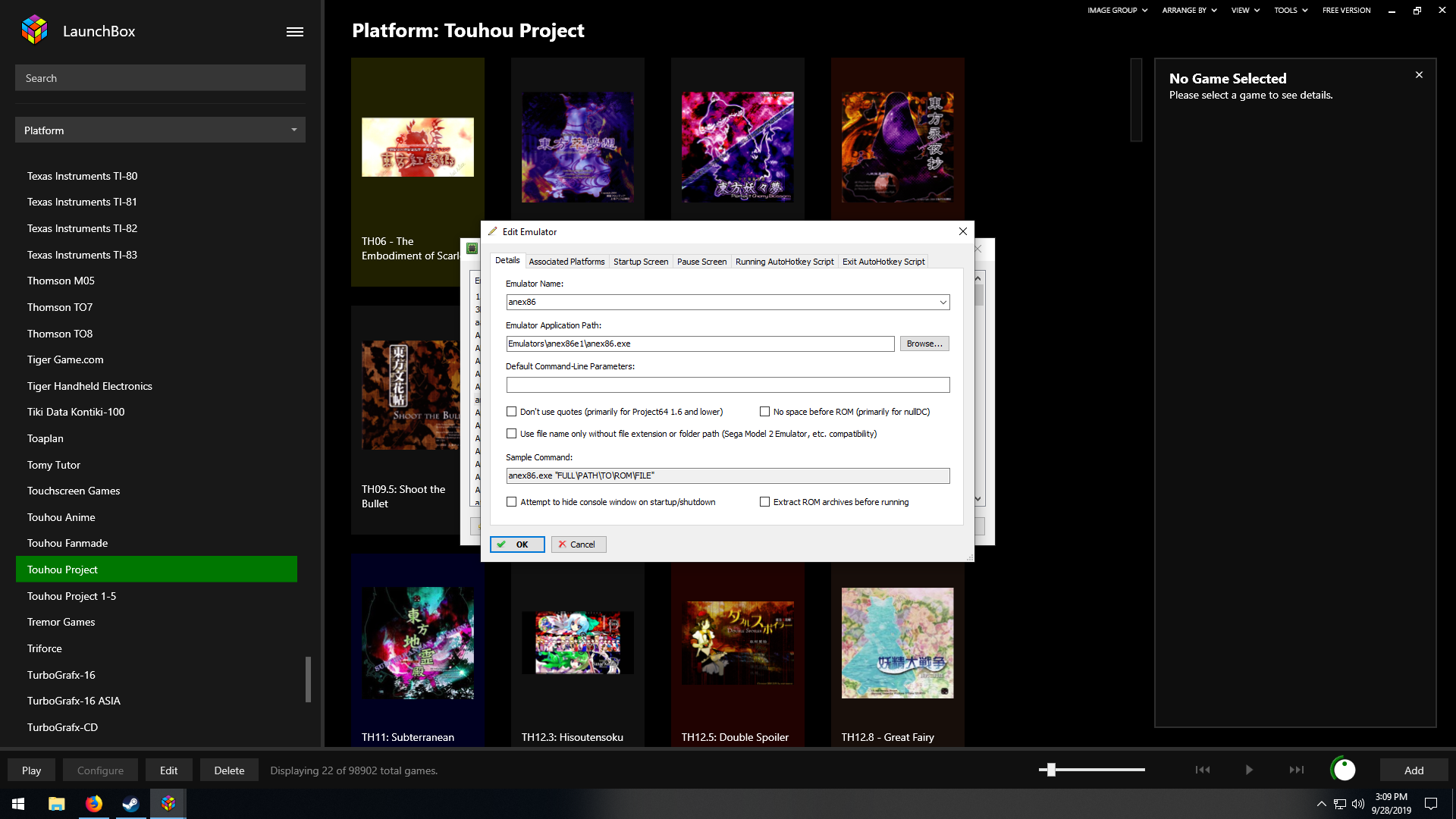
Task: Click the Edit button in bottom bar
Action: click(x=168, y=770)
